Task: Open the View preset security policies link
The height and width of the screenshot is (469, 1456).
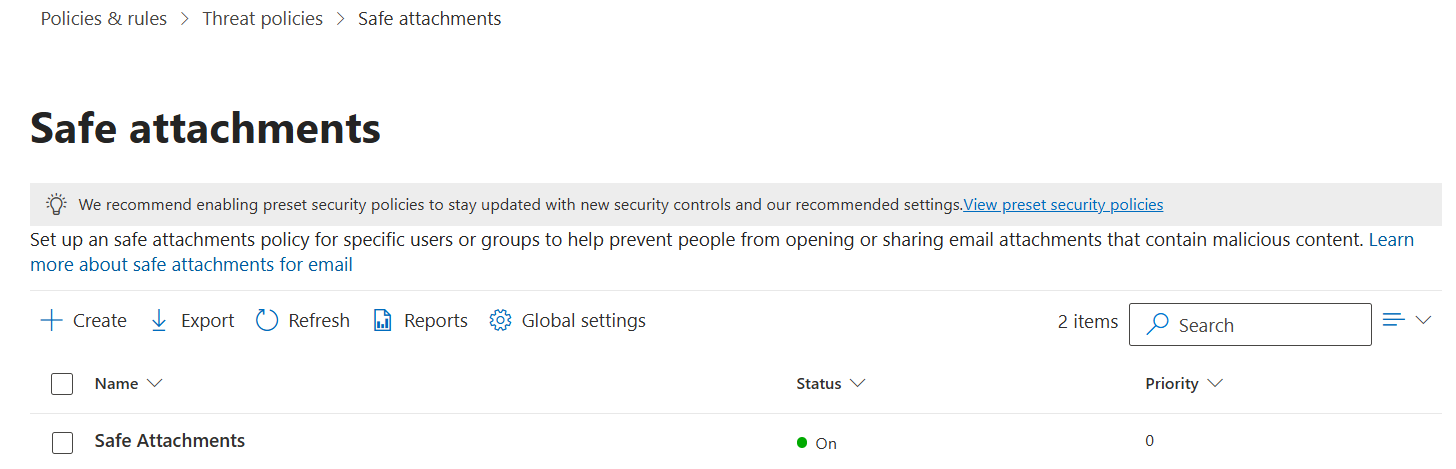Action: [1064, 204]
